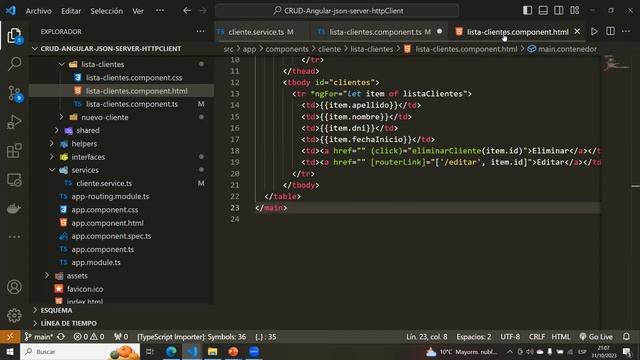Open the Remote Explorer view
This screenshot has width=640, height=360.
pos(14,180)
